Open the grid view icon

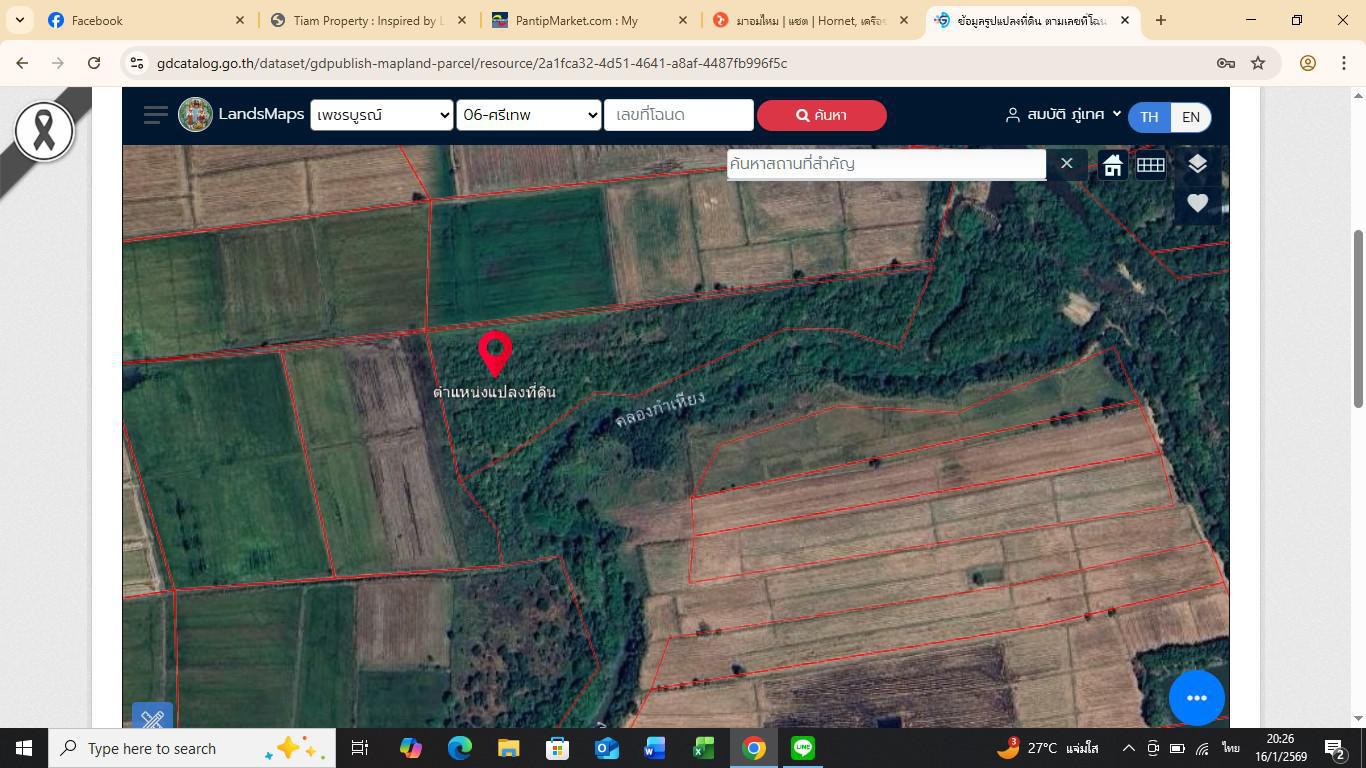pyautogui.click(x=1150, y=165)
